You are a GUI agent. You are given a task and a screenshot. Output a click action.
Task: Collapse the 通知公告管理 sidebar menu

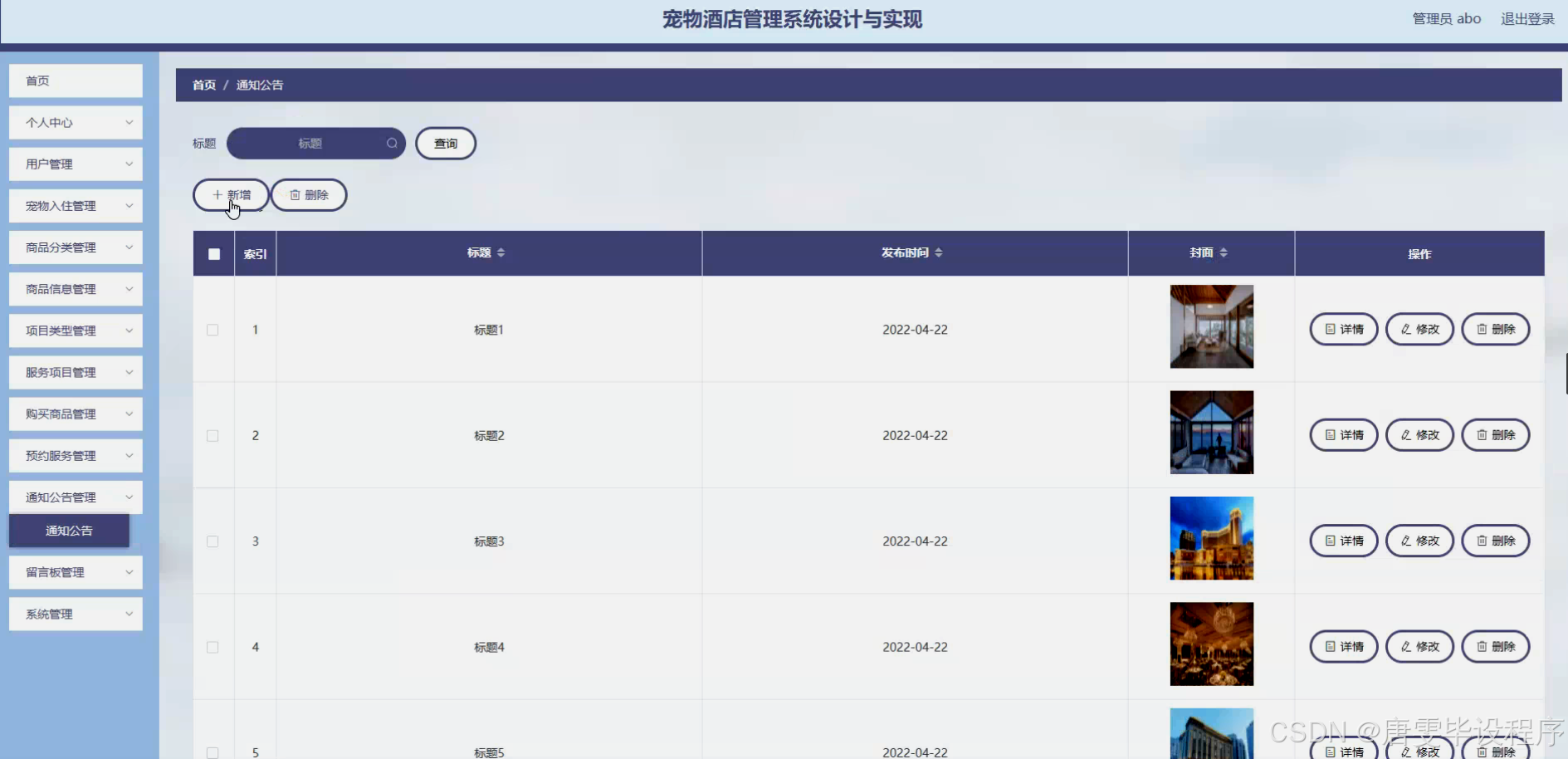[76, 497]
